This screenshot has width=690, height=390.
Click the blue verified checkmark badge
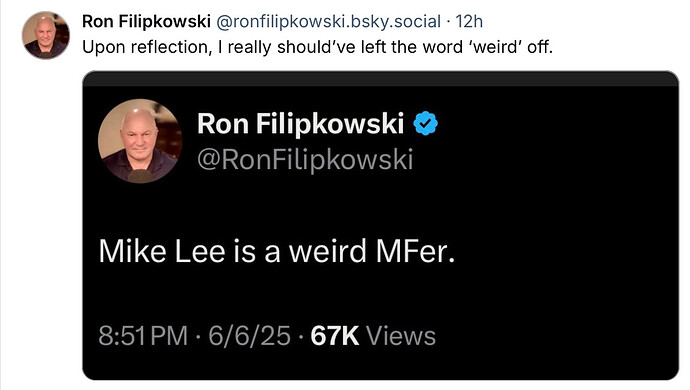coord(425,123)
